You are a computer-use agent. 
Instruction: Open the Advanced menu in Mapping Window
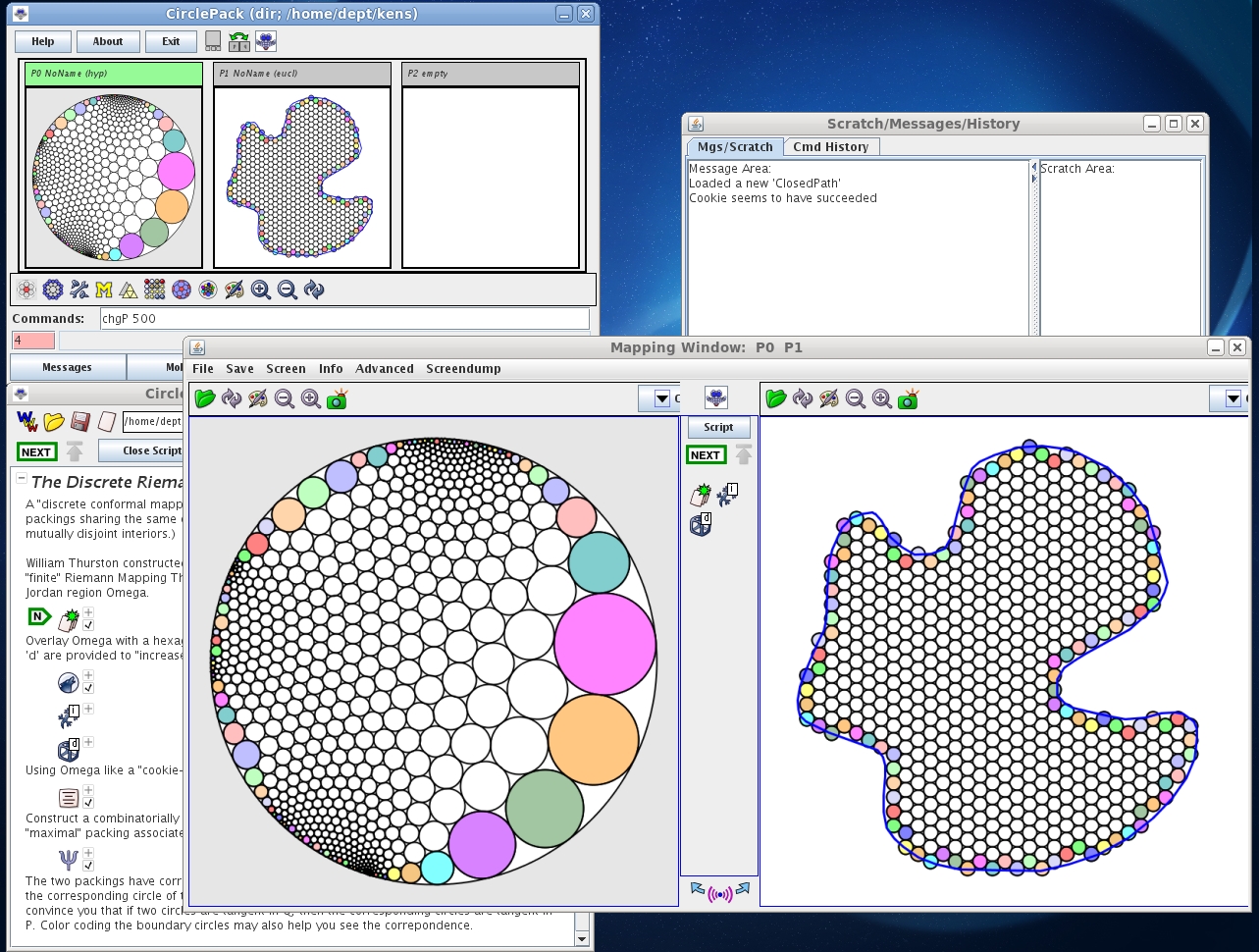(384, 369)
